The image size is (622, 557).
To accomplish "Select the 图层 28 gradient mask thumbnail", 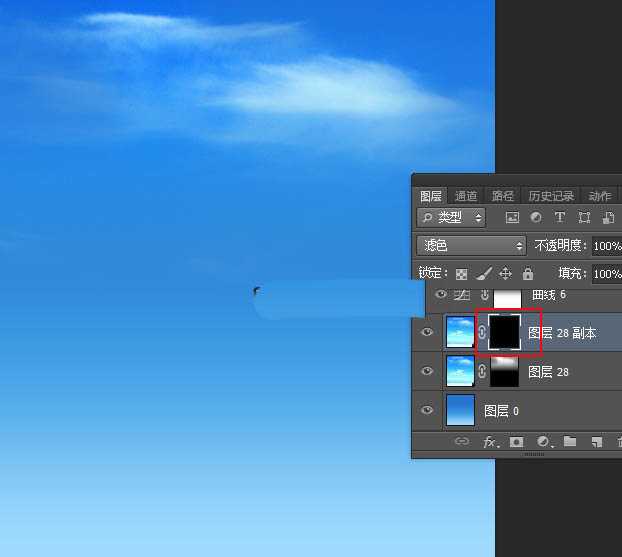I will (504, 371).
